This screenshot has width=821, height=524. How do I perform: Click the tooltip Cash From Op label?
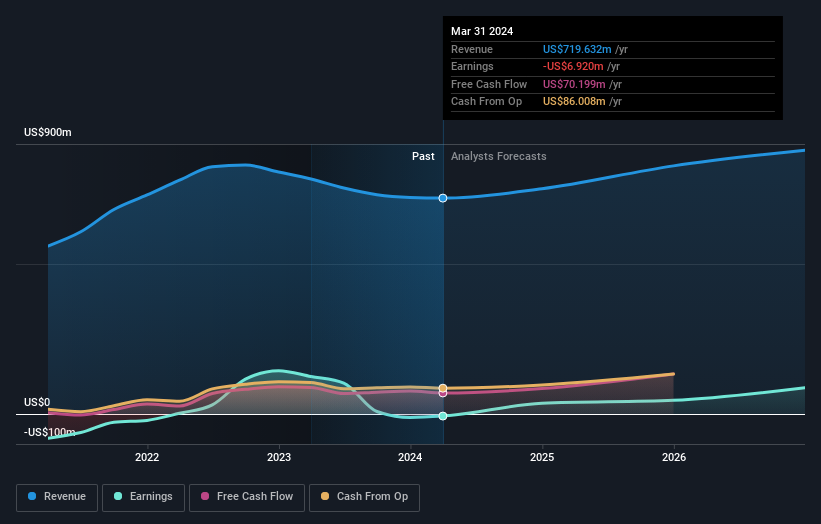pyautogui.click(x=486, y=102)
